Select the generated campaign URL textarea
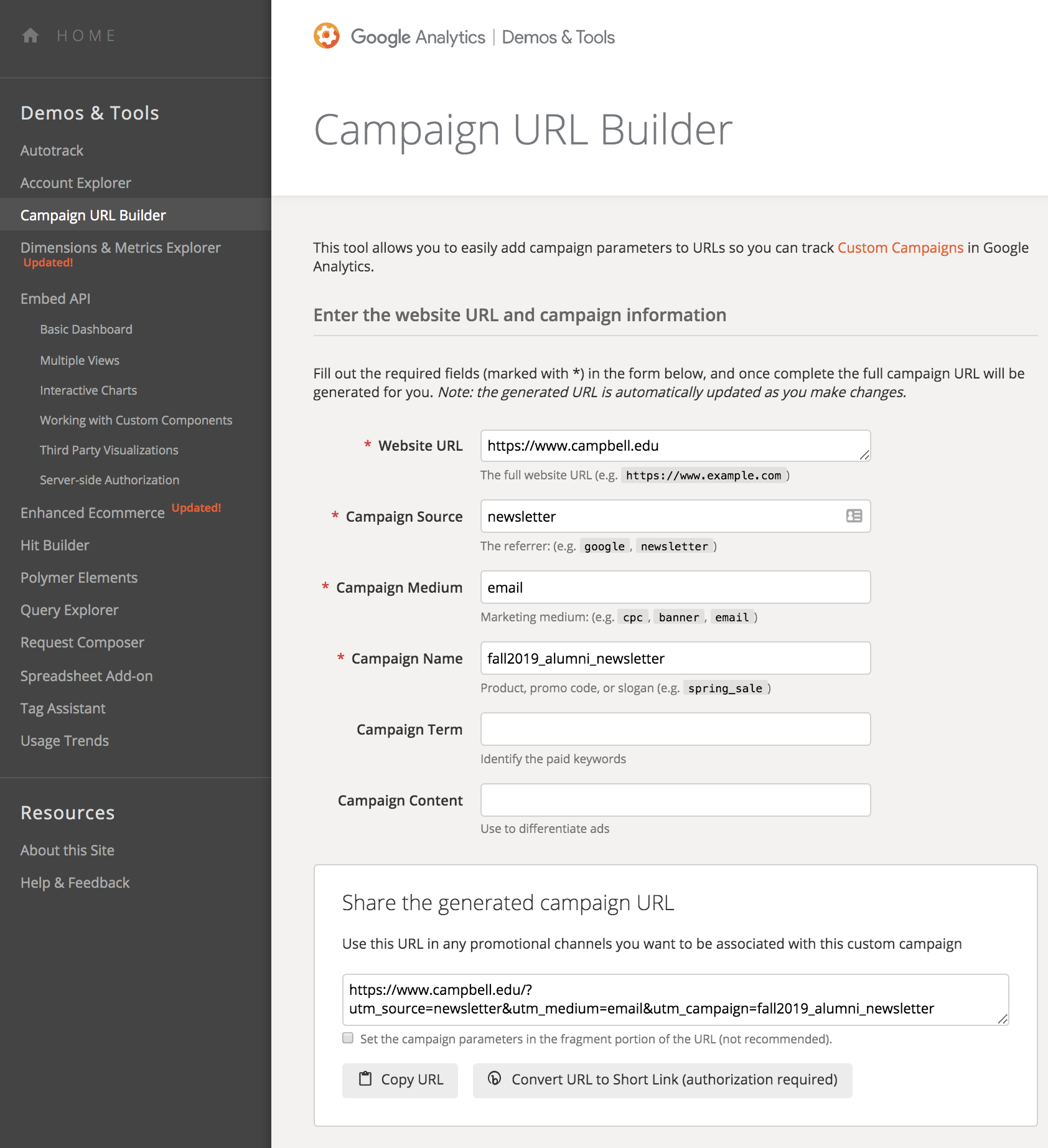1048x1148 pixels. [x=675, y=999]
